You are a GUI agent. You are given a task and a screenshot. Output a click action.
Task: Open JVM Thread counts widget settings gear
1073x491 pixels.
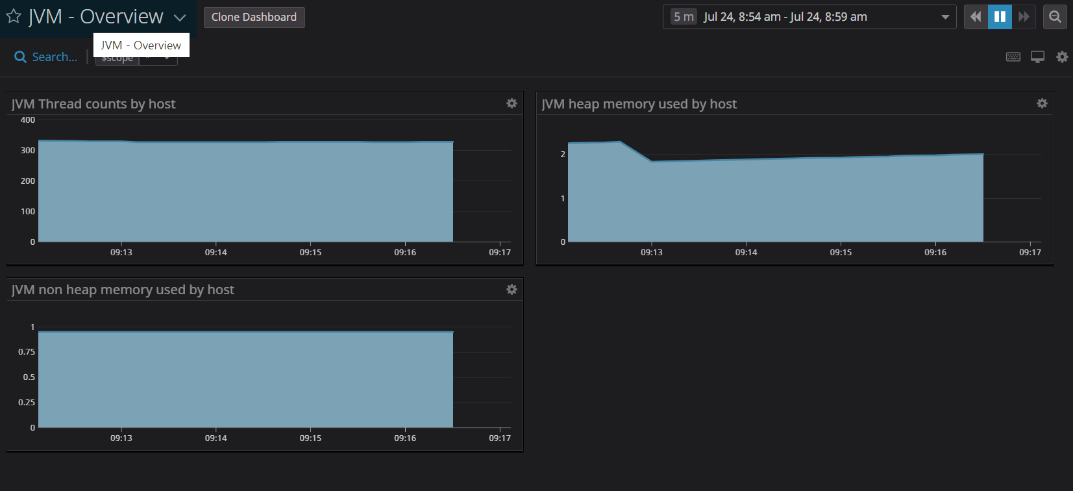click(x=512, y=103)
